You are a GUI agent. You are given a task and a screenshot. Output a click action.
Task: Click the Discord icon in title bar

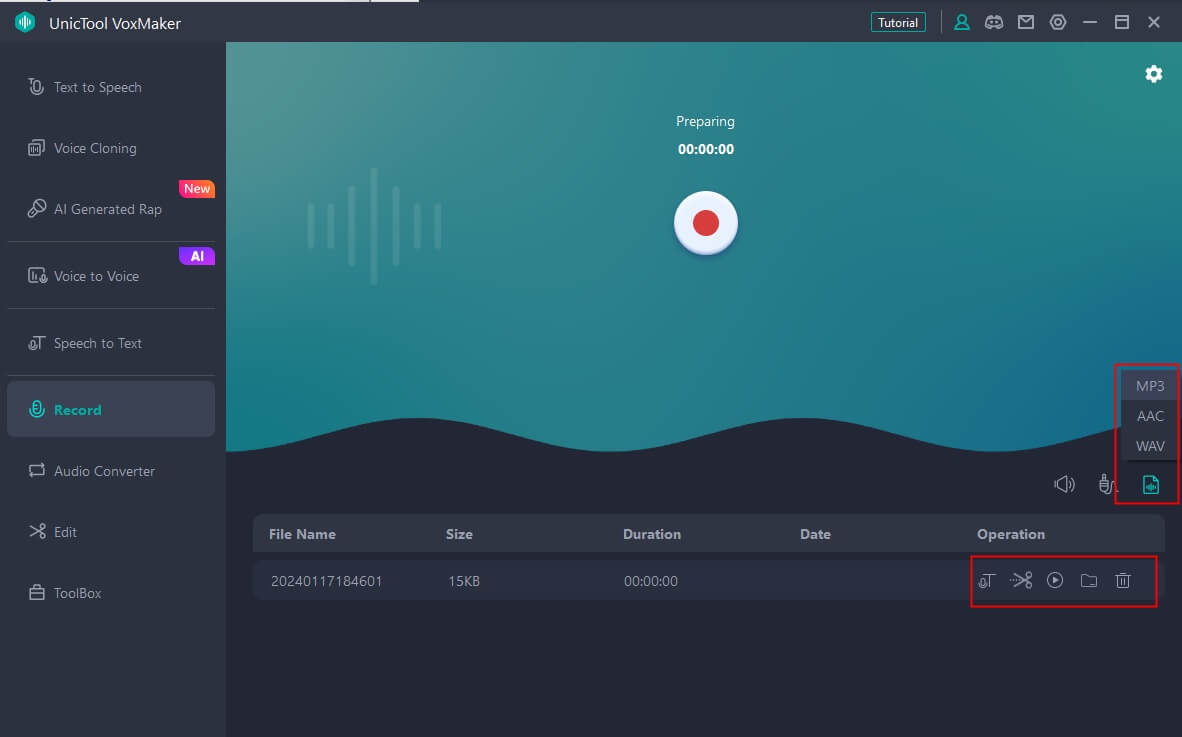994,23
